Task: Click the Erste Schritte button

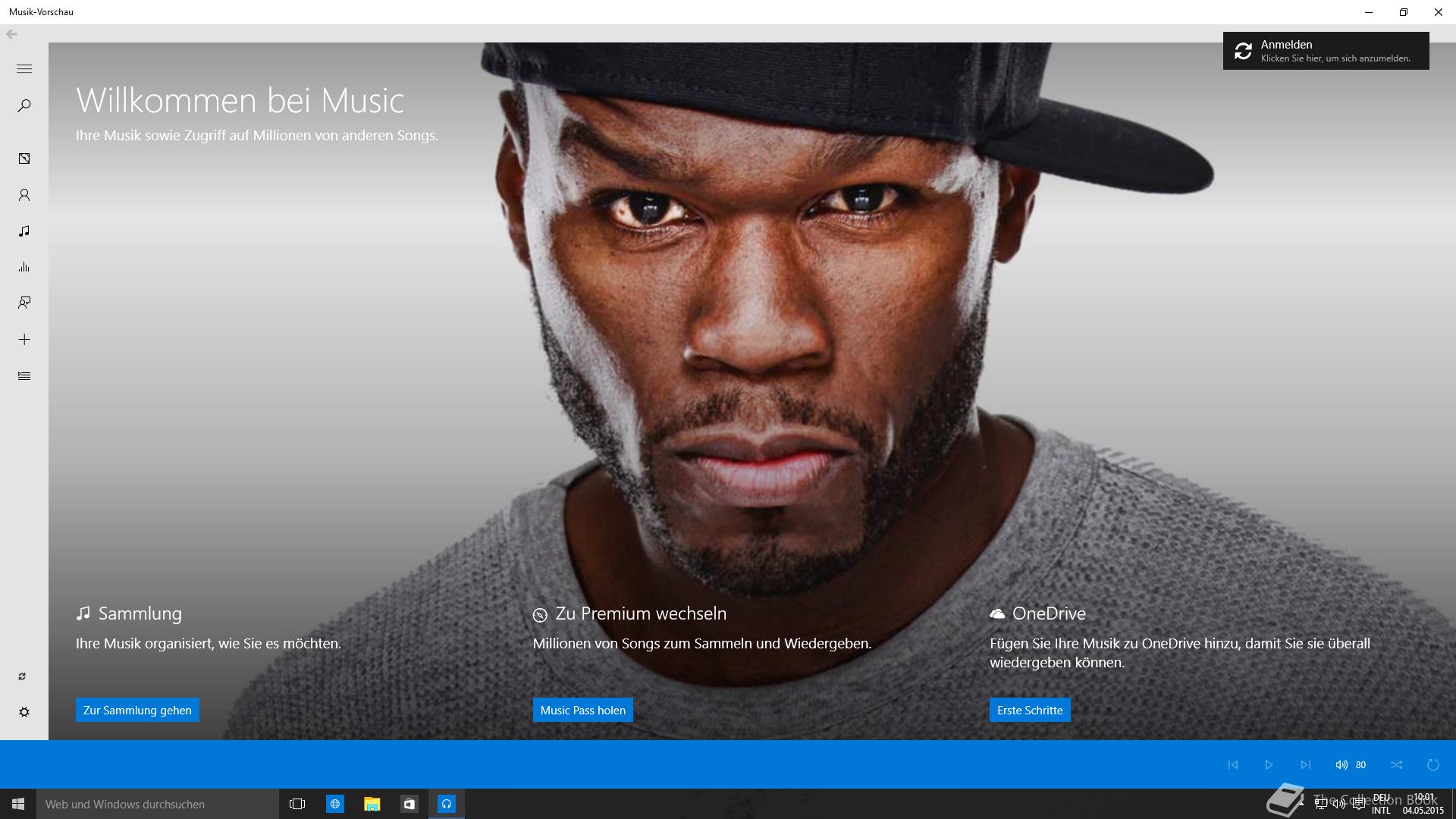Action: point(1029,710)
